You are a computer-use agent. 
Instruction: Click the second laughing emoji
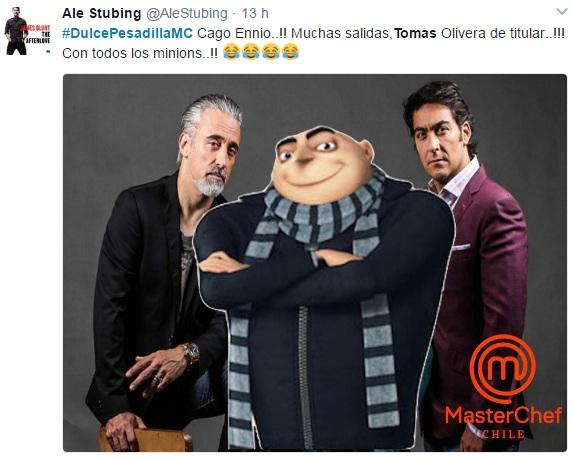[x=251, y=51]
